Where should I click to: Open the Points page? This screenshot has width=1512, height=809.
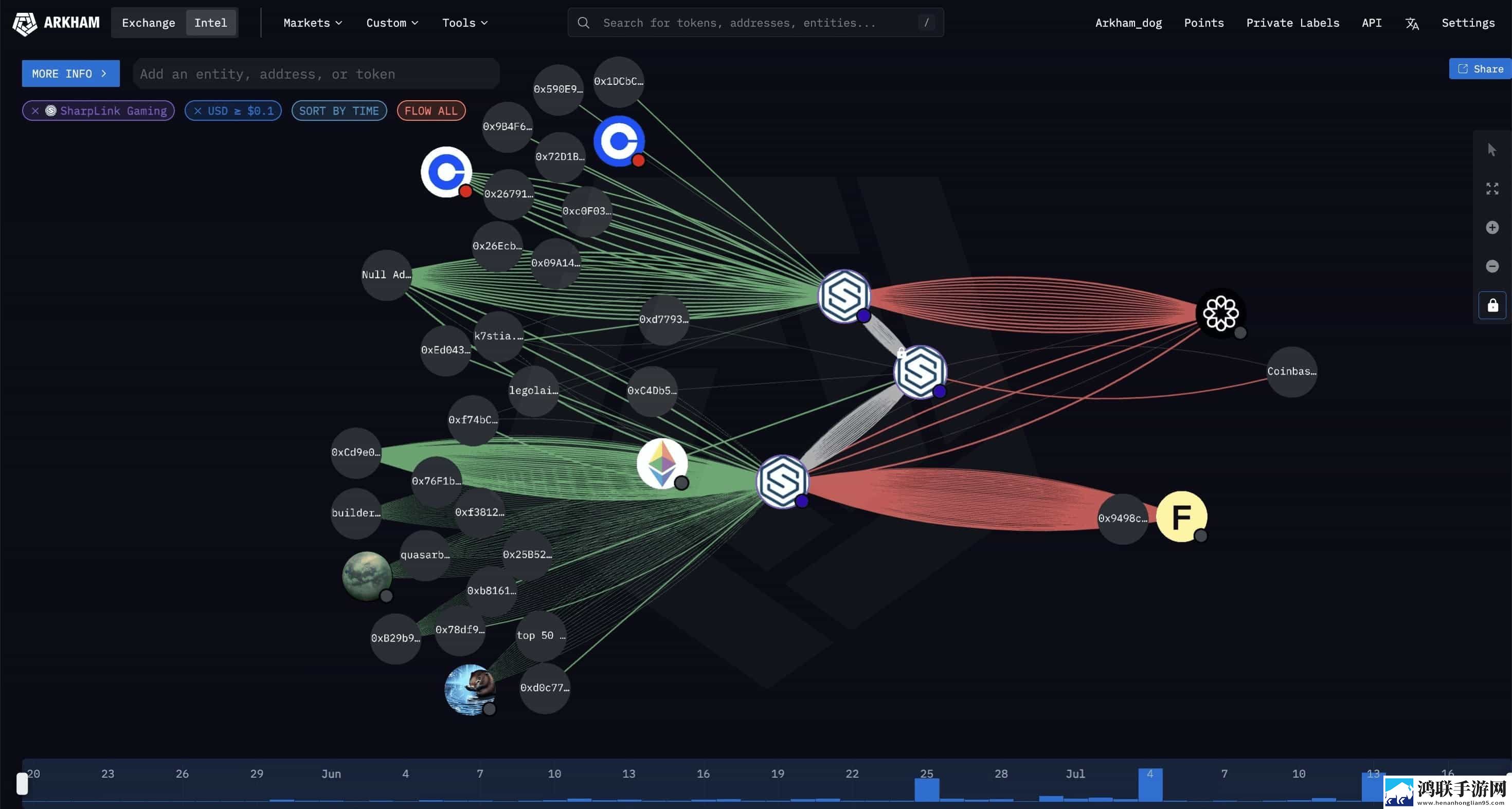[x=1204, y=23]
